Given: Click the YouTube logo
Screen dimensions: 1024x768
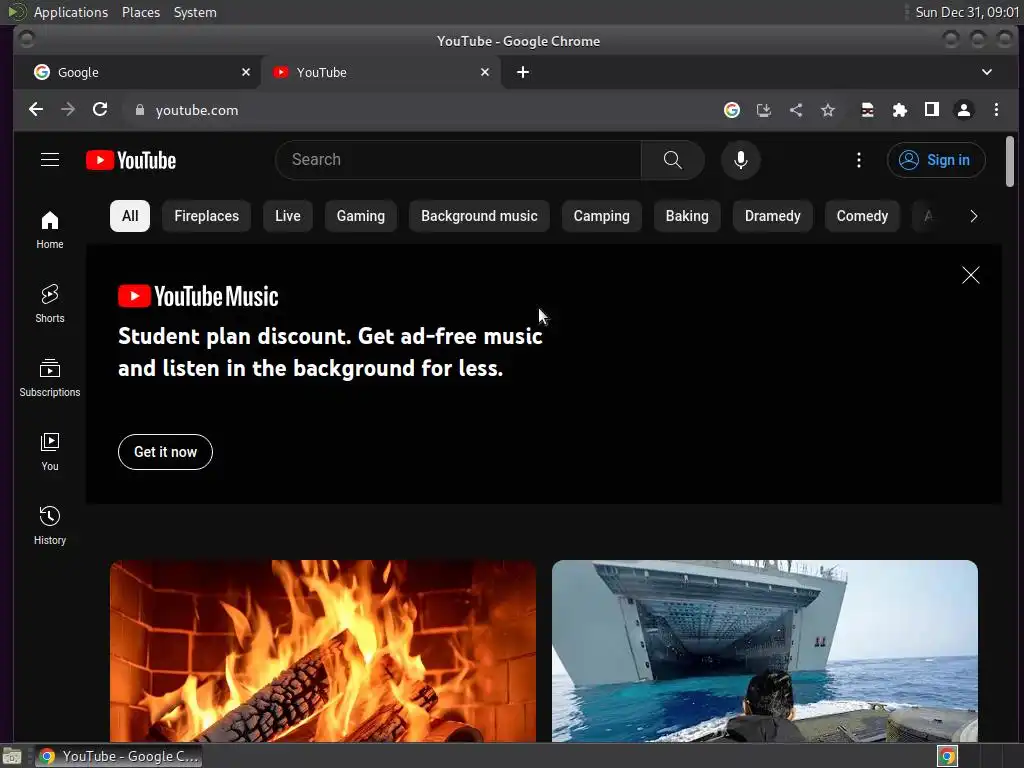Looking at the screenshot, I should 131,160.
